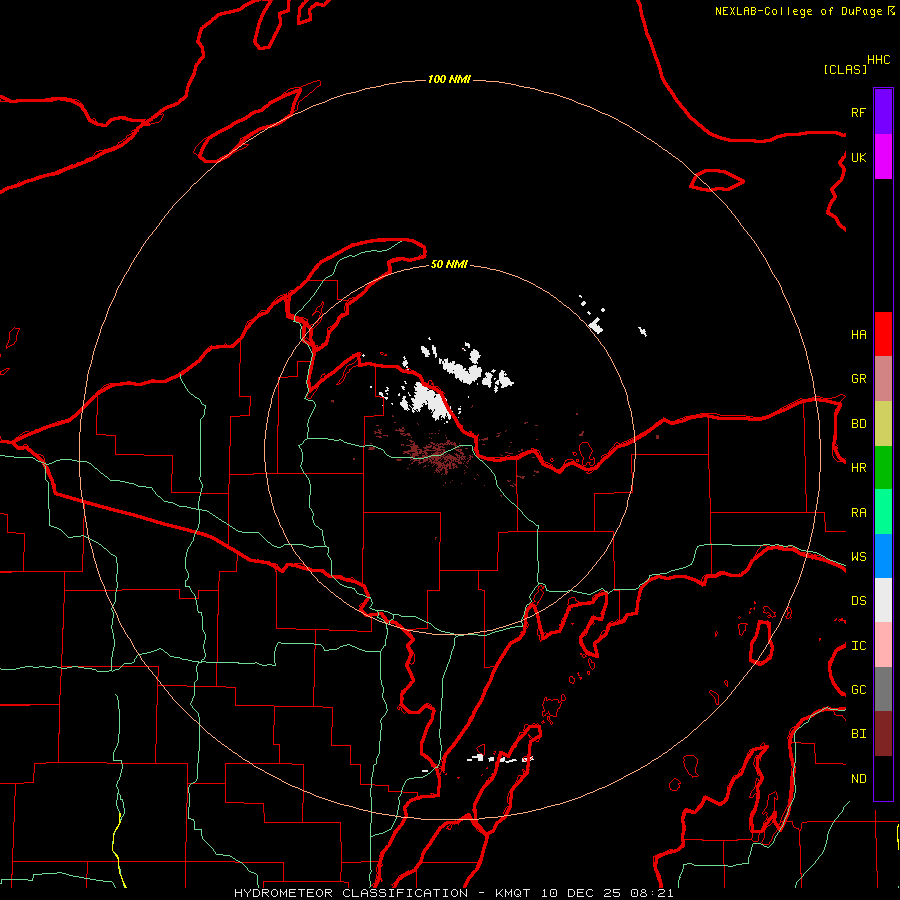
Task: Click the HR legend label
Action: [x=858, y=468]
